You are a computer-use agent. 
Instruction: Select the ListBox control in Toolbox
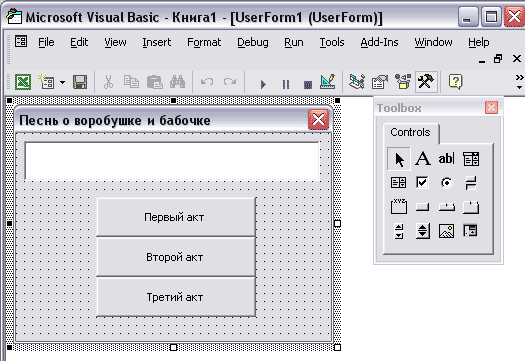398,183
